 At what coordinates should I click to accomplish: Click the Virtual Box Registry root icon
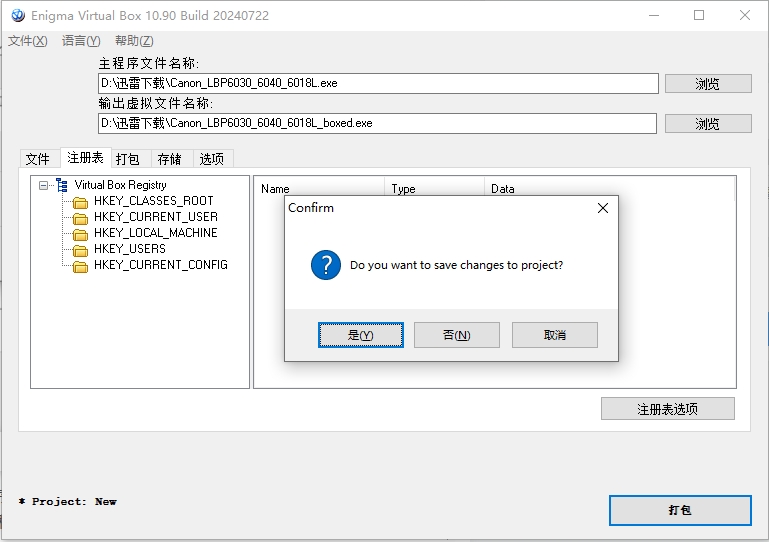[x=62, y=185]
